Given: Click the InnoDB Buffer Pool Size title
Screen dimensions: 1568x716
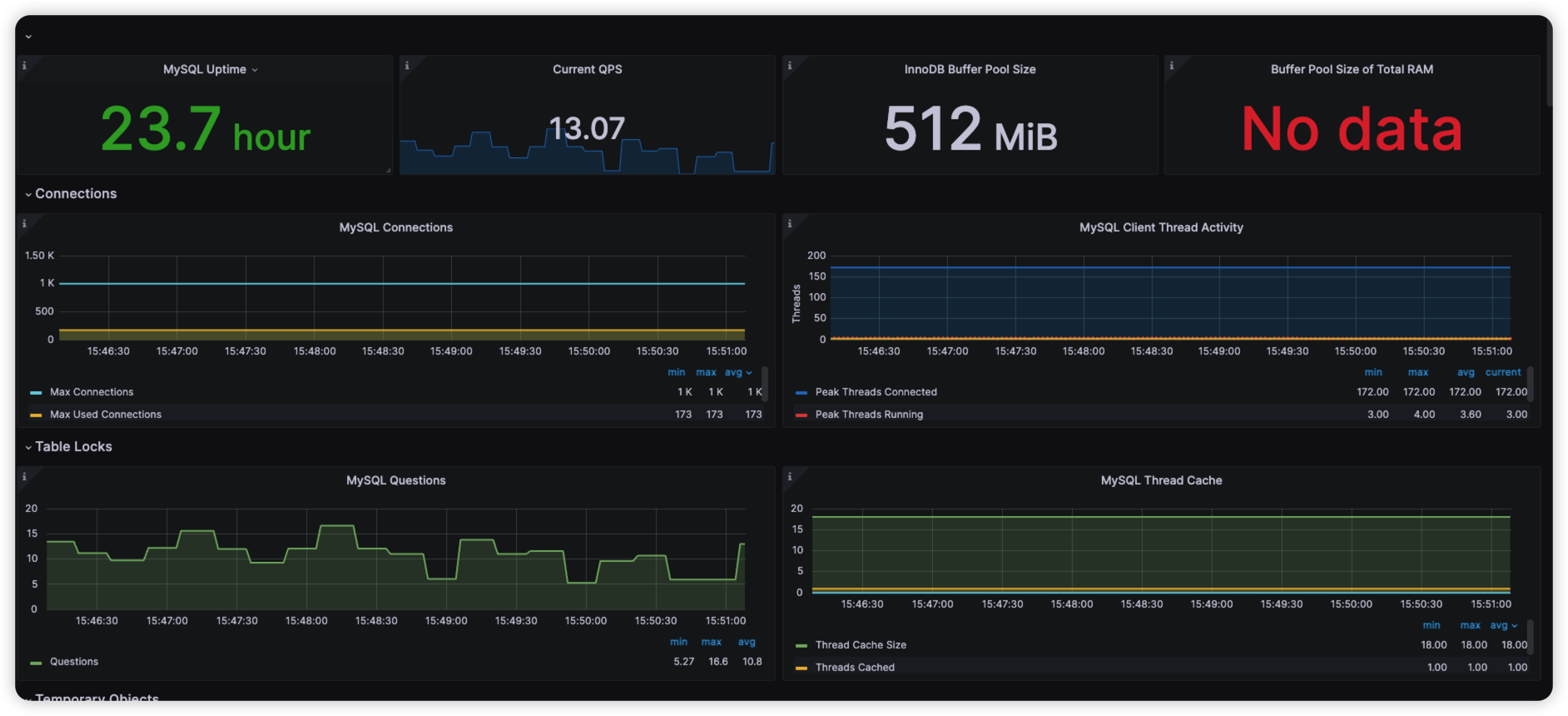Looking at the screenshot, I should pyautogui.click(x=970, y=69).
